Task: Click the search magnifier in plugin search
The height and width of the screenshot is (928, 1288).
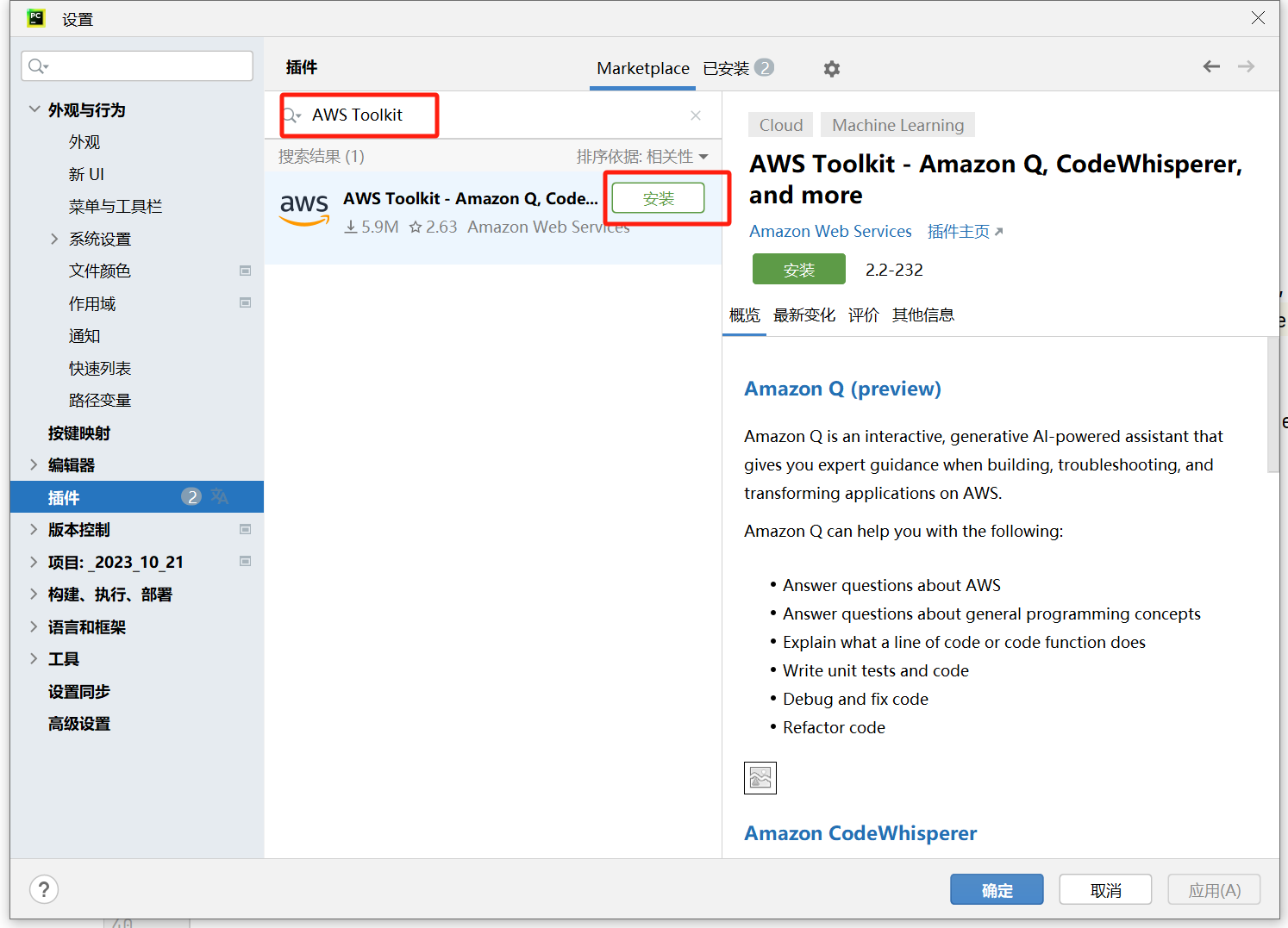Action: click(x=292, y=115)
